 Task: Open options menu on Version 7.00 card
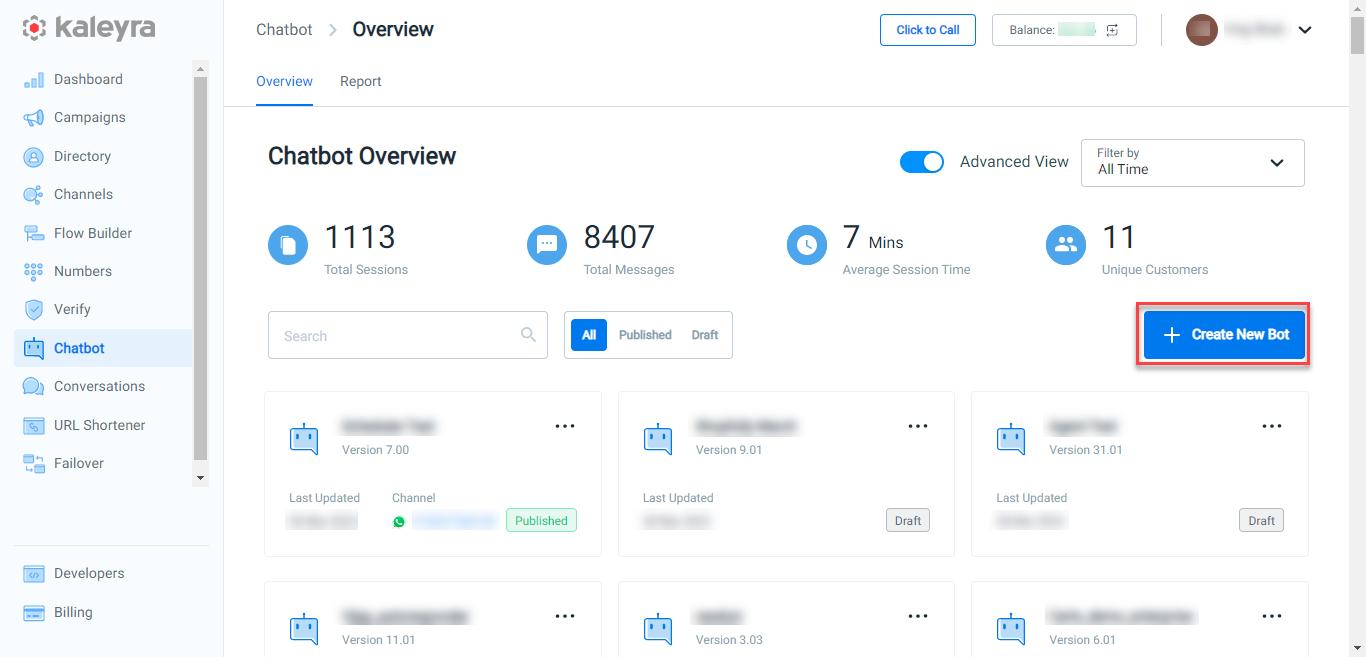(565, 426)
